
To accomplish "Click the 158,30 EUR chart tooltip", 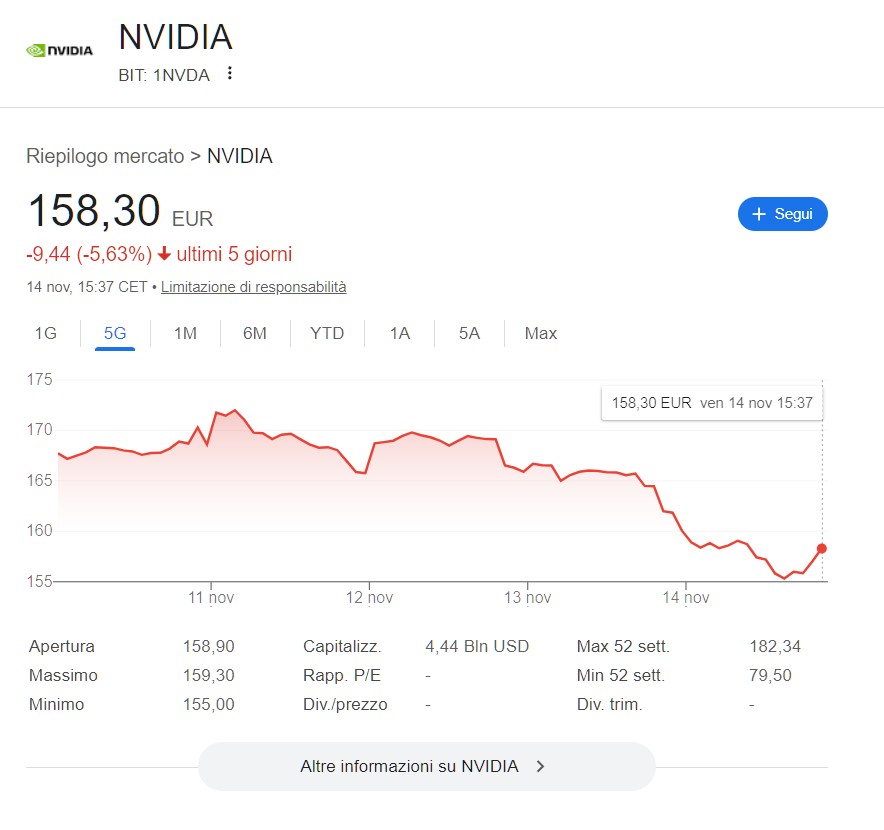I will [711, 403].
